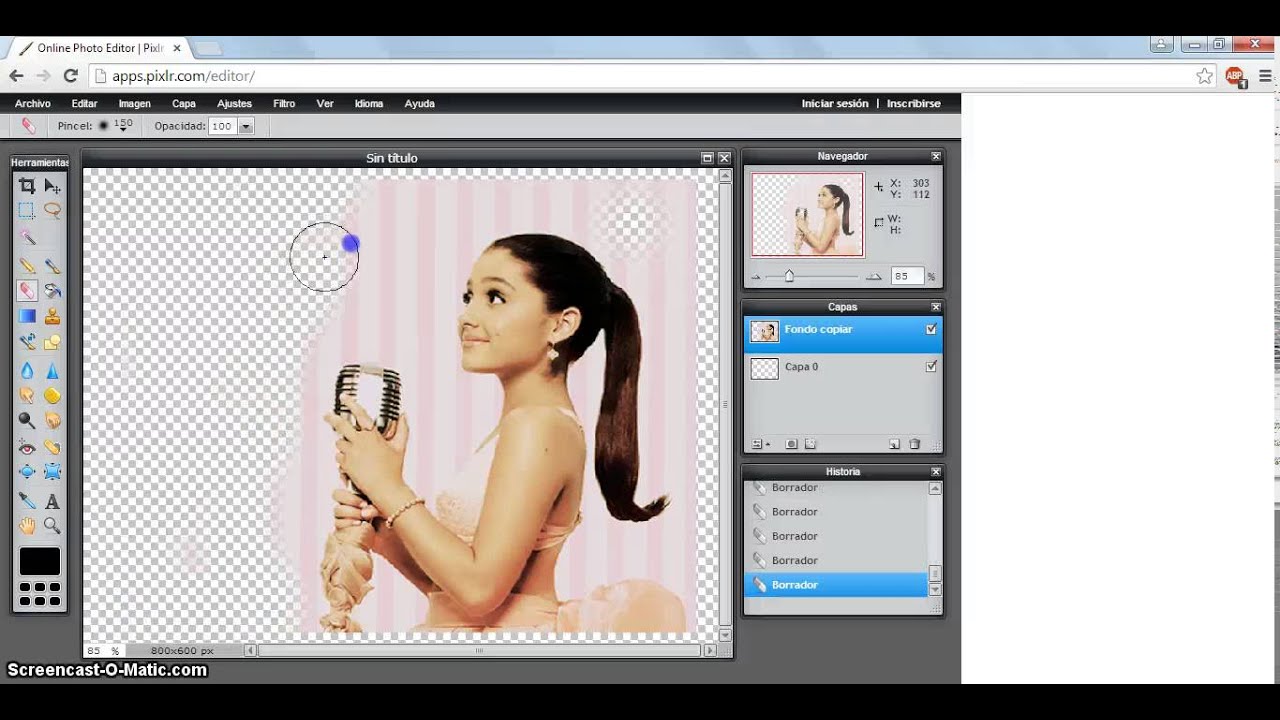Screen dimensions: 1280x720
Task: Create new layer in Capas panel
Action: [894, 444]
